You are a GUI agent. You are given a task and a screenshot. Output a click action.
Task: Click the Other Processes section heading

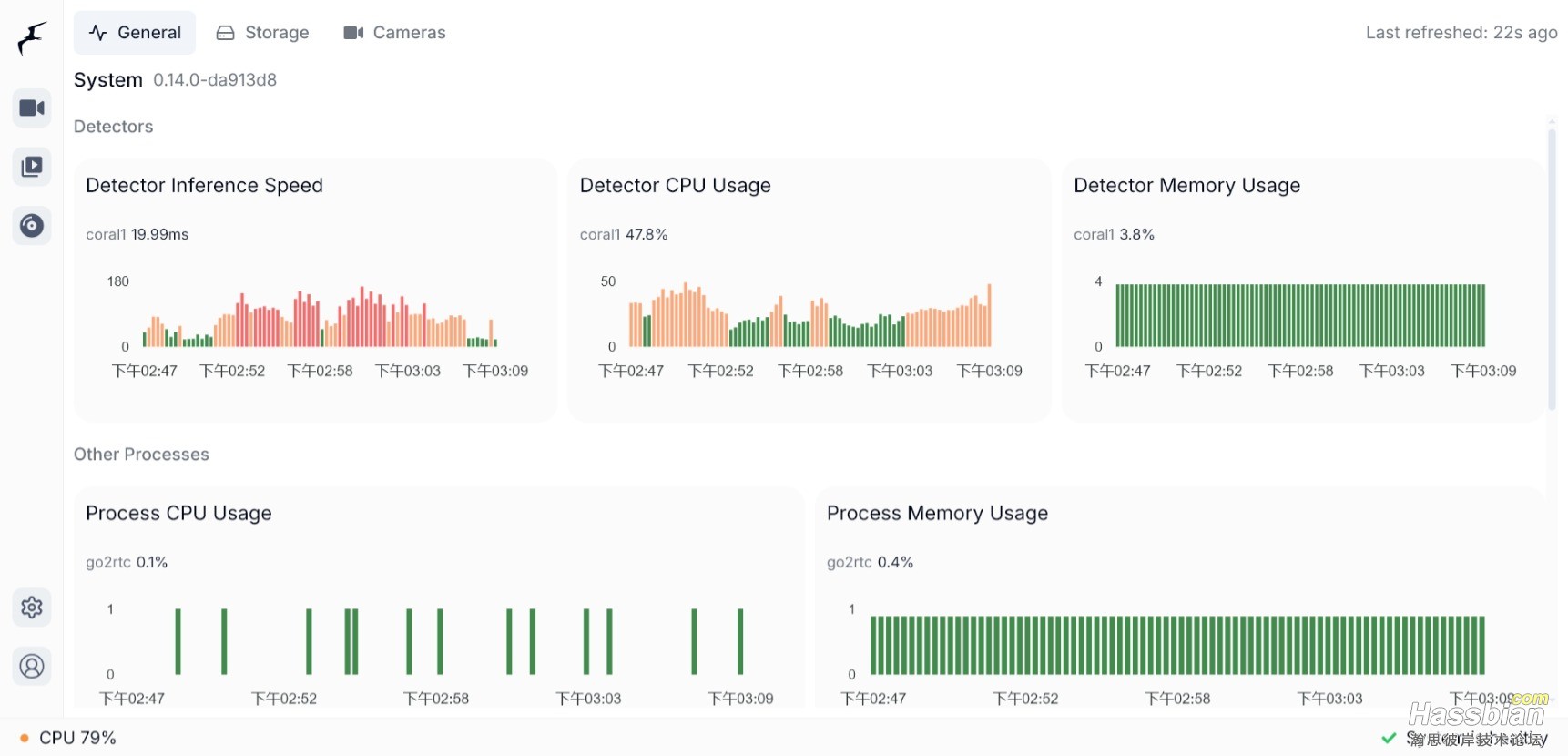pyautogui.click(x=141, y=455)
